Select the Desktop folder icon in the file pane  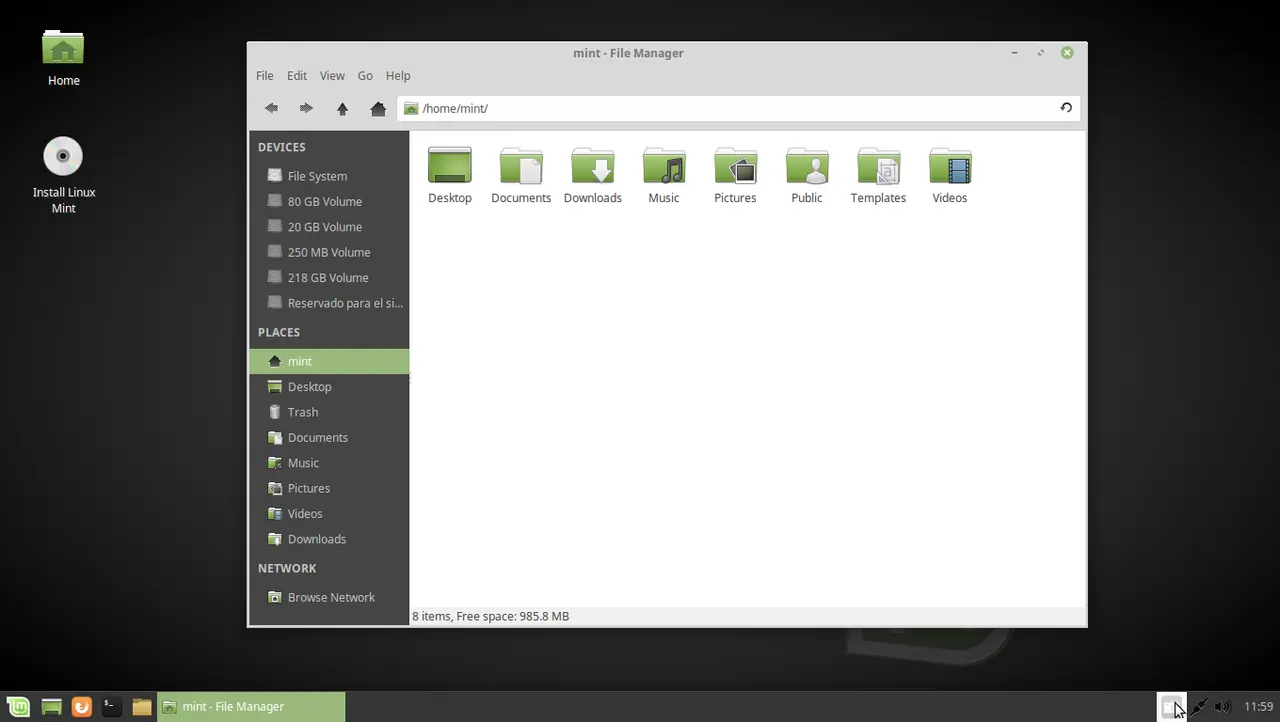[450, 166]
